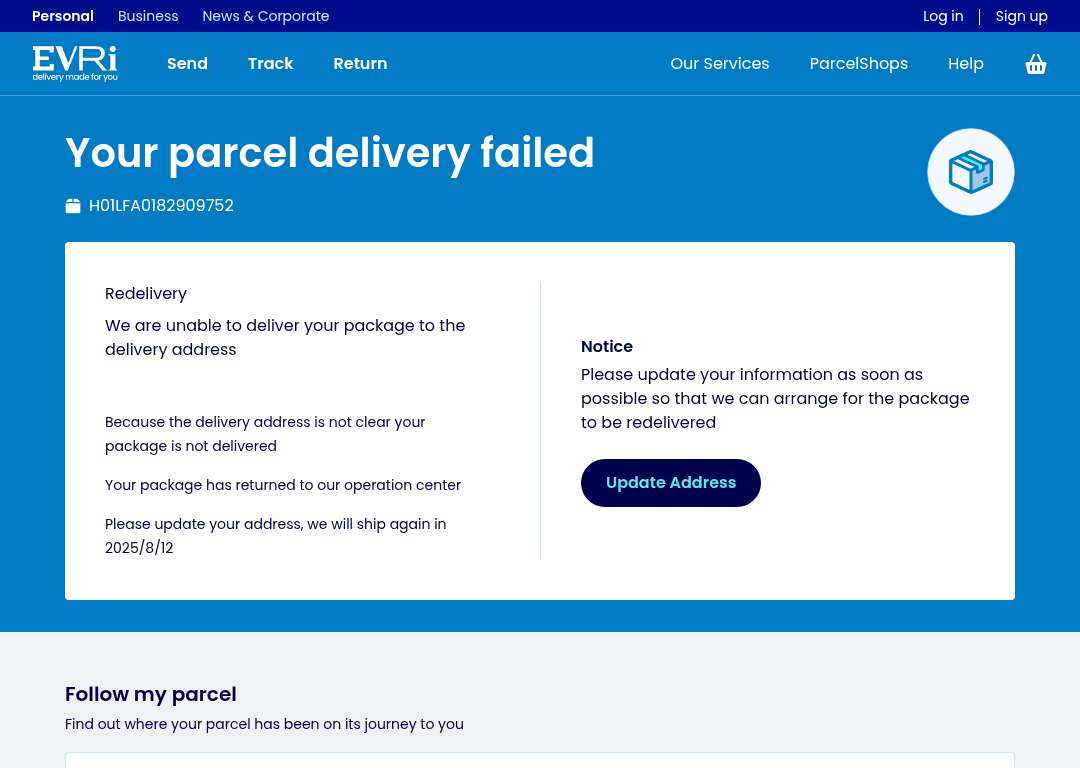Click the parcel box icon in circle
Screen dimensions: 1080x768
[x=970, y=172]
